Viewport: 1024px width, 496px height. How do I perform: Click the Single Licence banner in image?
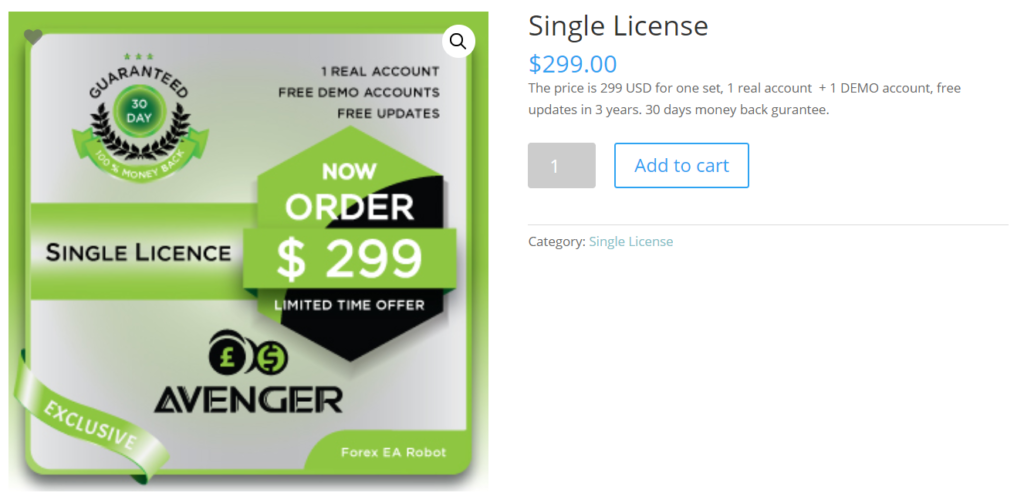coord(138,253)
